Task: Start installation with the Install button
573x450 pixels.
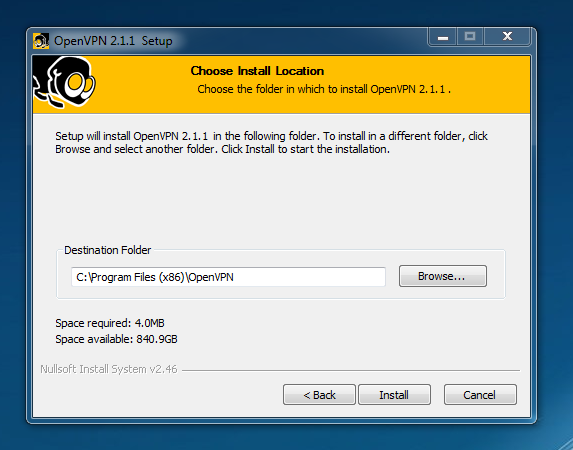Action: [394, 394]
